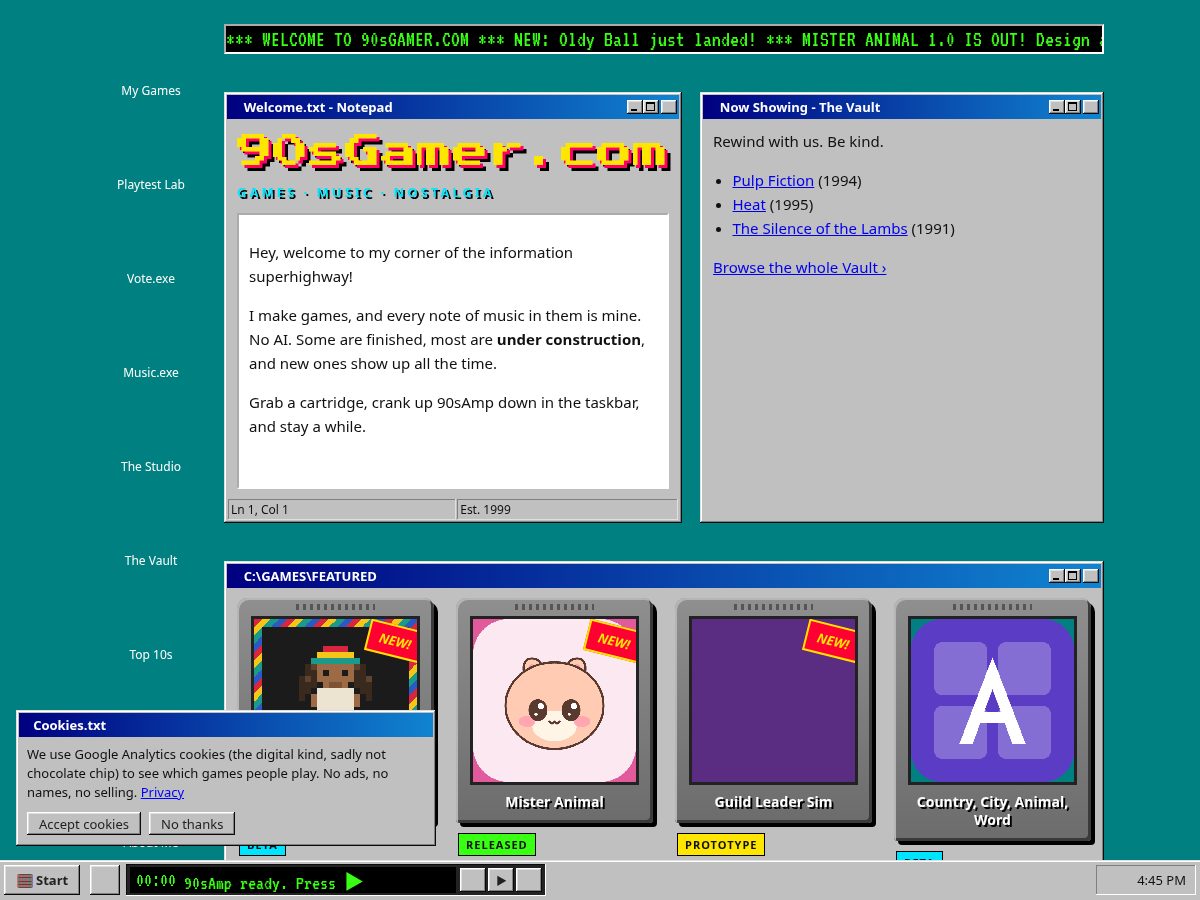Click the Guild Leader Sim title label

[773, 802]
